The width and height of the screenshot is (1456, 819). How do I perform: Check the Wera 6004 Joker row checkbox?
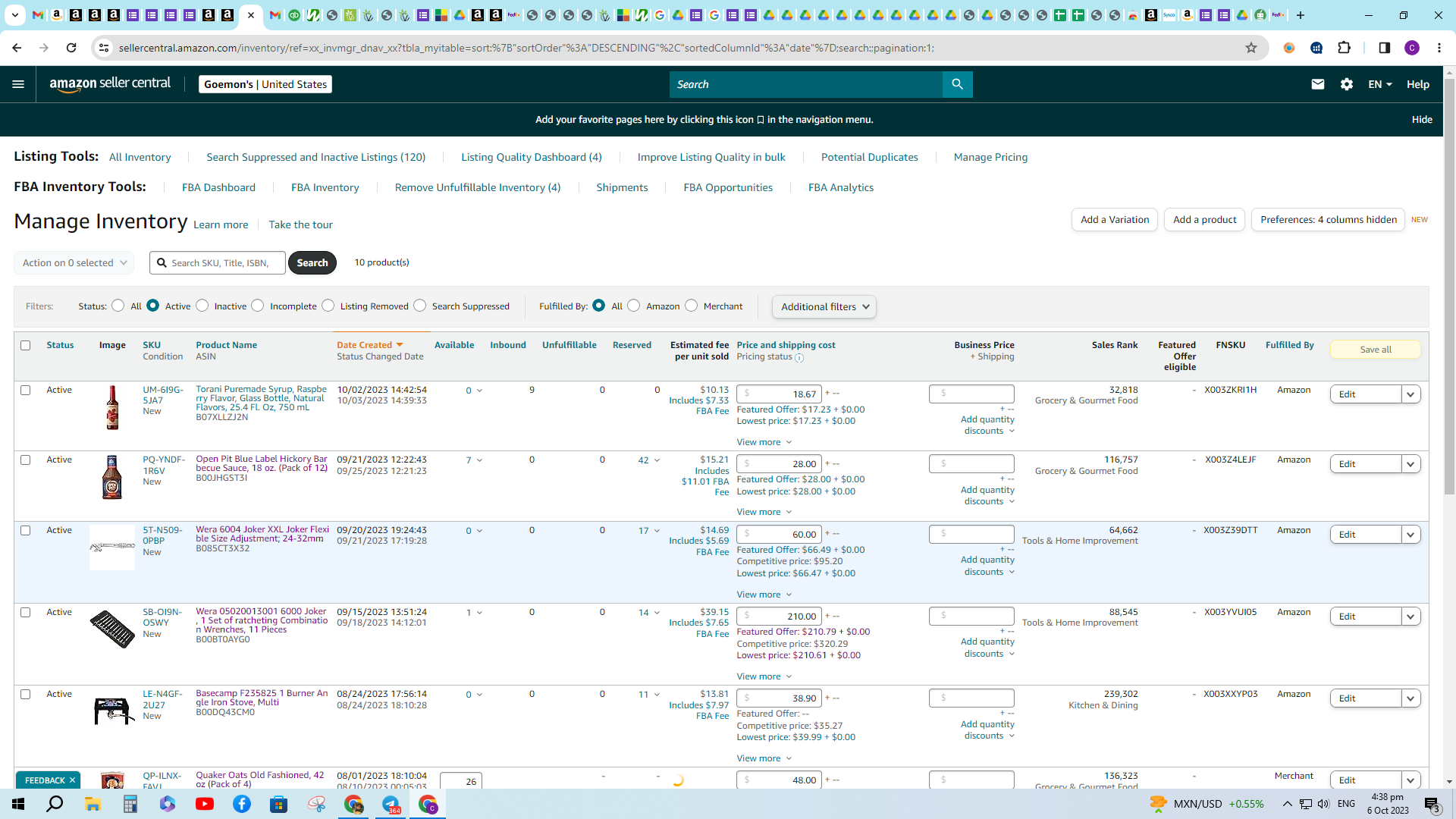click(26, 531)
